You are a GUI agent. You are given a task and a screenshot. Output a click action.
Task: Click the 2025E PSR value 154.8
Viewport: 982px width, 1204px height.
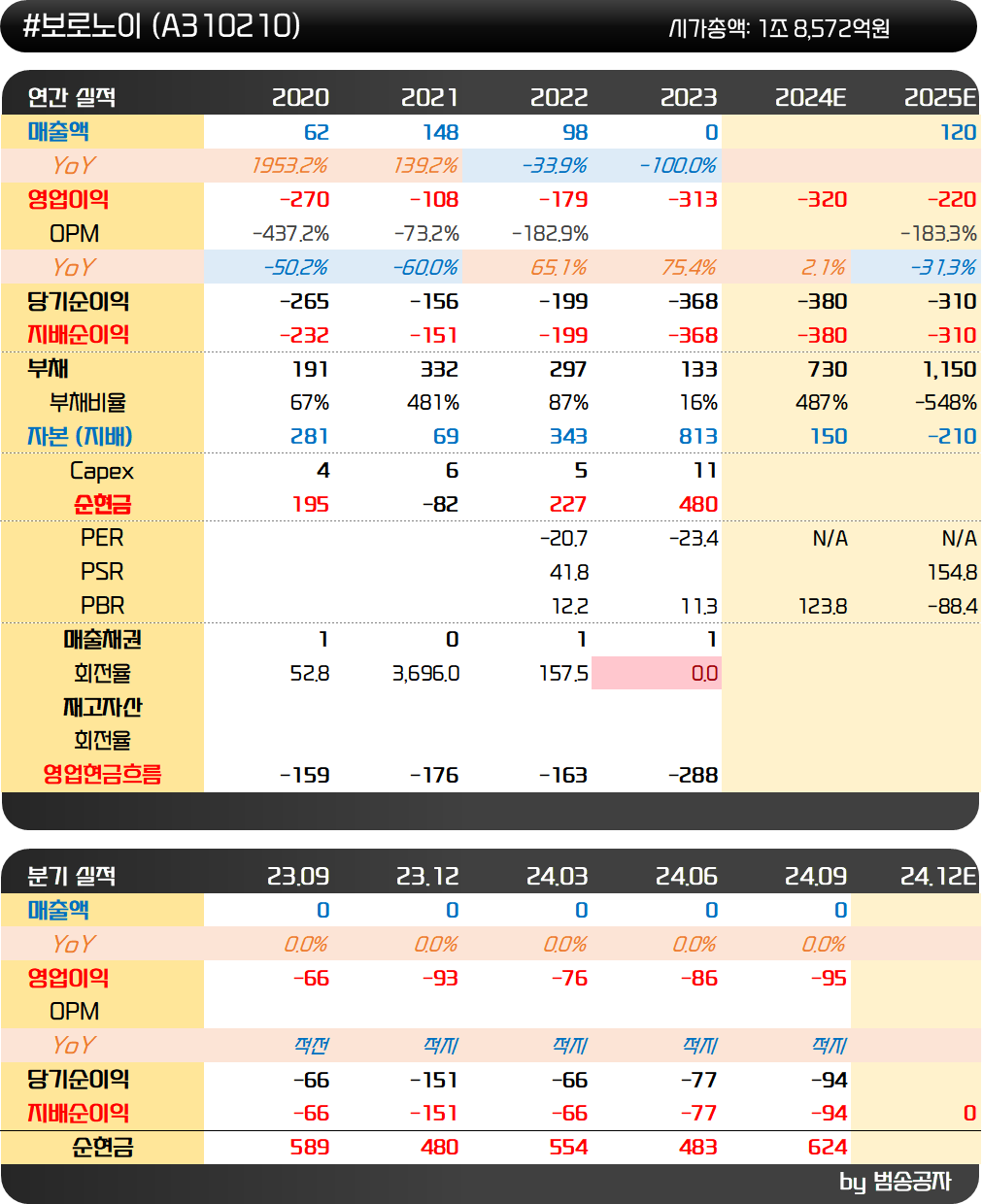[x=952, y=572]
